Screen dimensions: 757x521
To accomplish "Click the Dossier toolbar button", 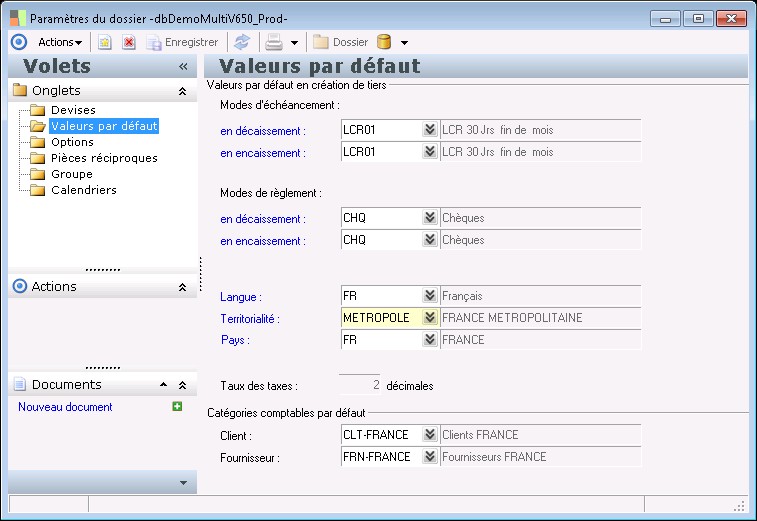I will pyautogui.click(x=340, y=42).
